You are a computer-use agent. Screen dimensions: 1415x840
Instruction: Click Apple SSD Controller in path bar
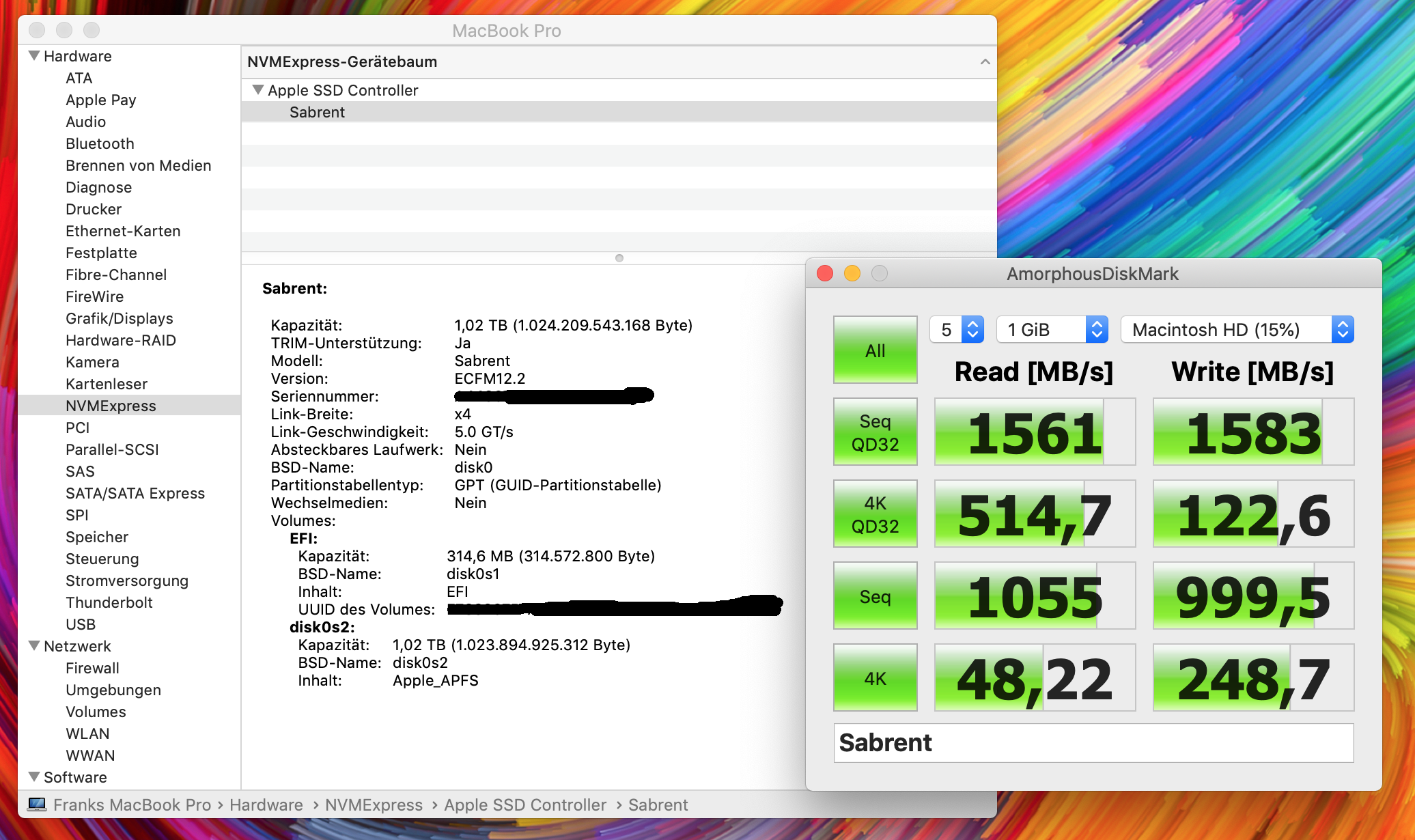pyautogui.click(x=524, y=804)
